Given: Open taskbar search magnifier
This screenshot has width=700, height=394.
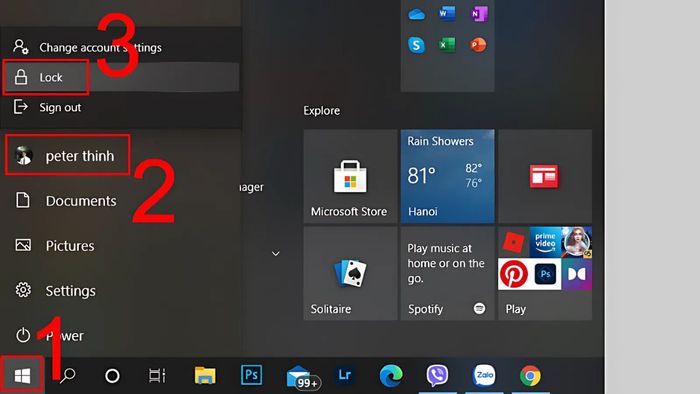Looking at the screenshot, I should (67, 375).
